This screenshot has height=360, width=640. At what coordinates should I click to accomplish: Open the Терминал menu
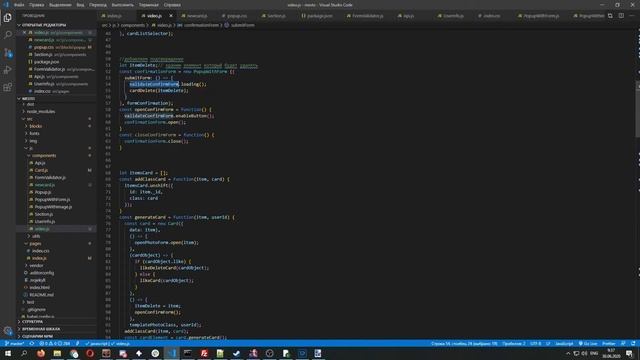click(x=148, y=5)
